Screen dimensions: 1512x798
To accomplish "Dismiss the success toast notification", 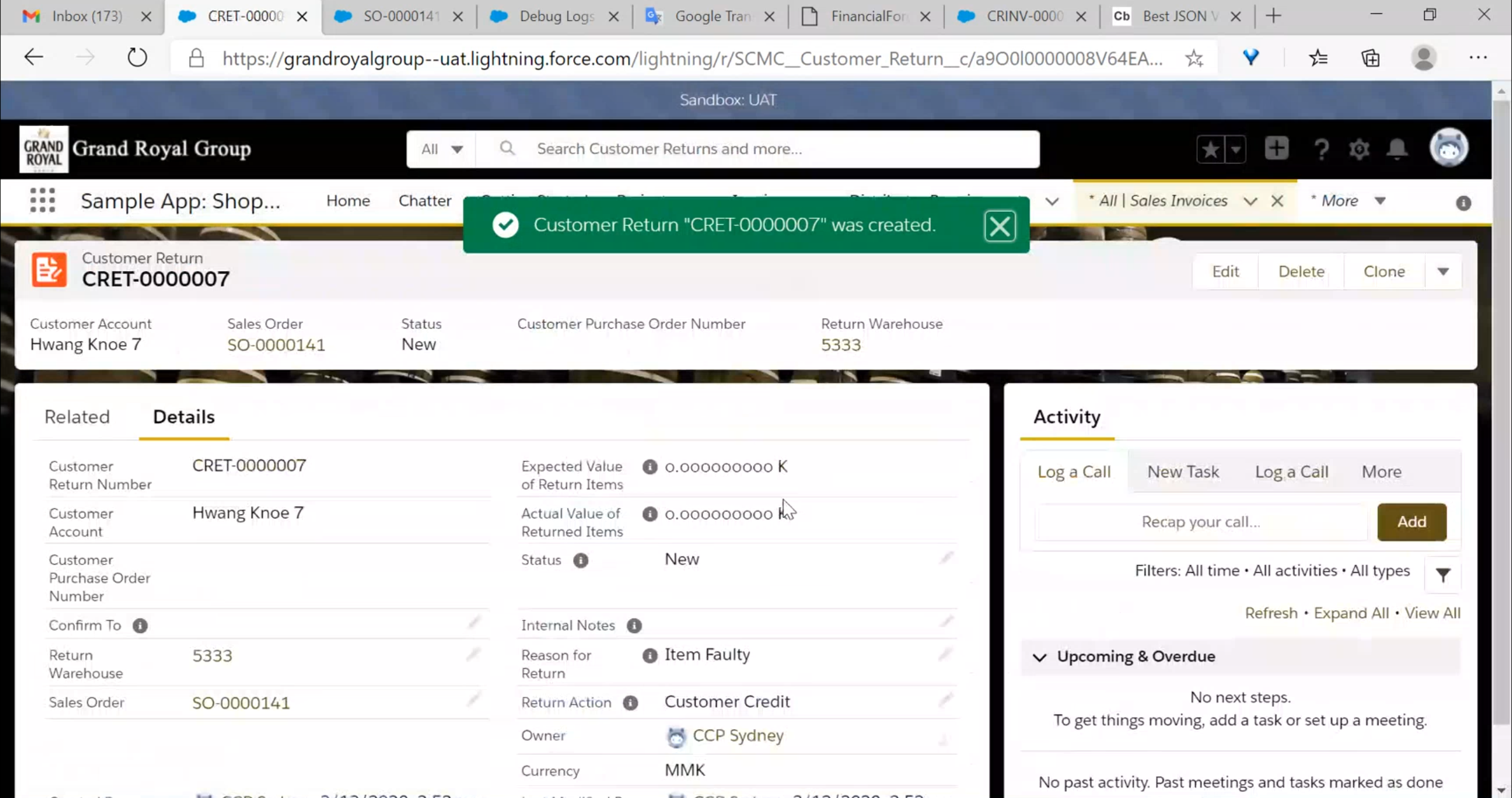I will (x=999, y=226).
